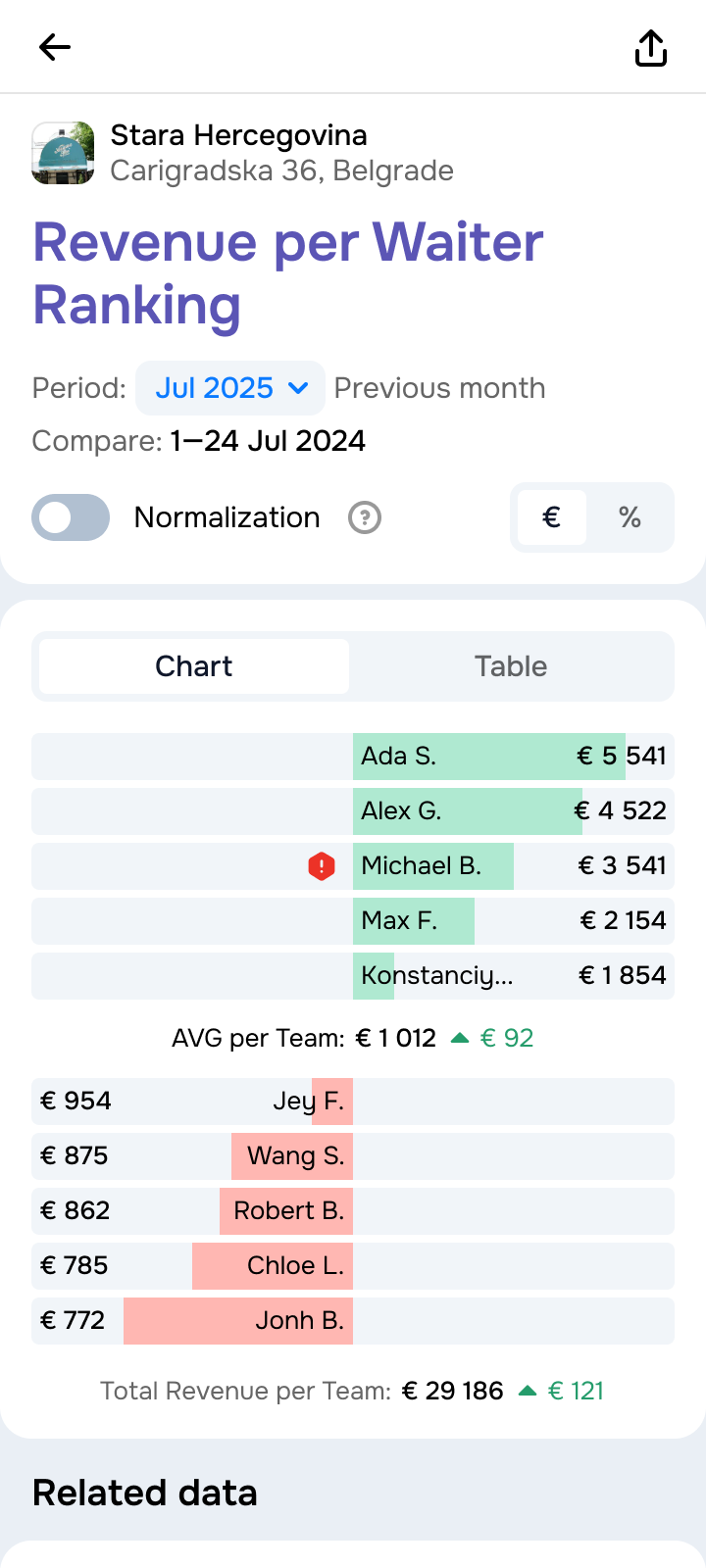Tap the compare range 1—24 Jul 2024
Screen dimensions: 706x1568
pos(268,441)
